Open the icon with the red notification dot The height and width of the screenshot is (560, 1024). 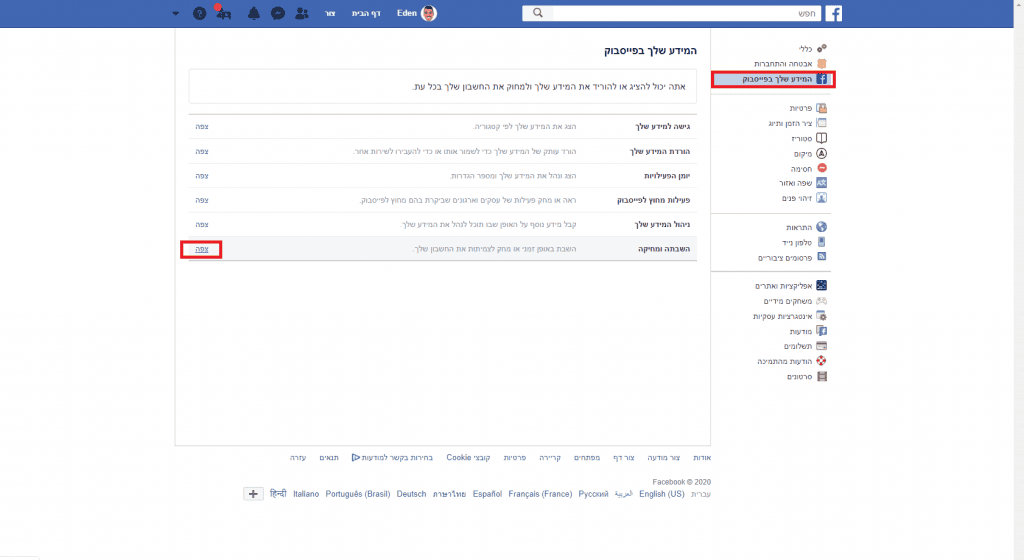click(223, 13)
